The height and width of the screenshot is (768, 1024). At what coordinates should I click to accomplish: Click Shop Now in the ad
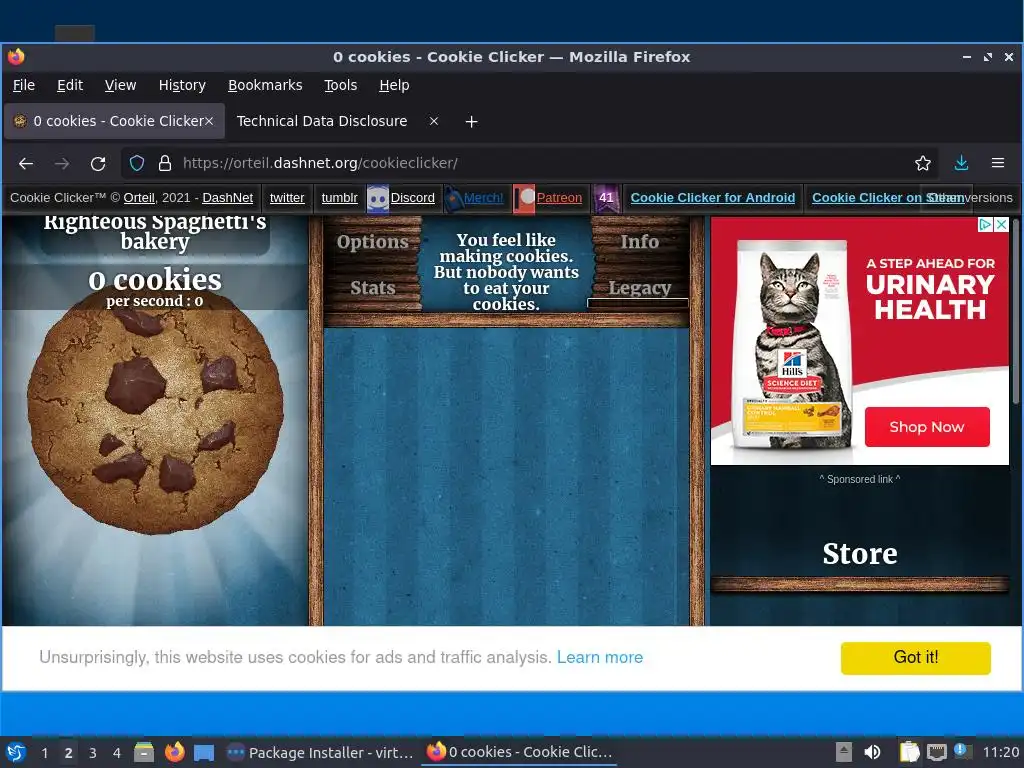click(x=927, y=427)
